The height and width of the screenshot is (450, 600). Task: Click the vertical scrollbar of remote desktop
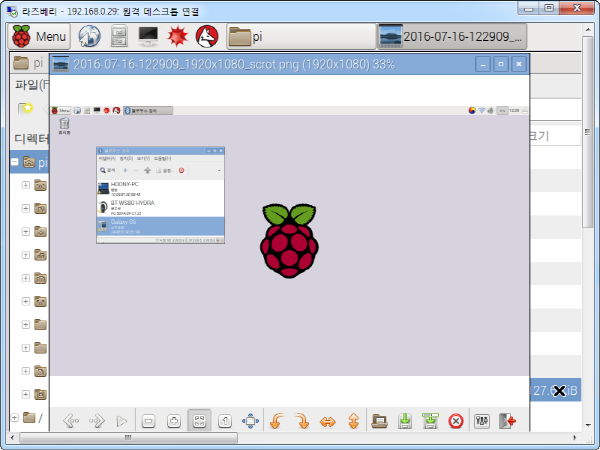click(x=587, y=132)
